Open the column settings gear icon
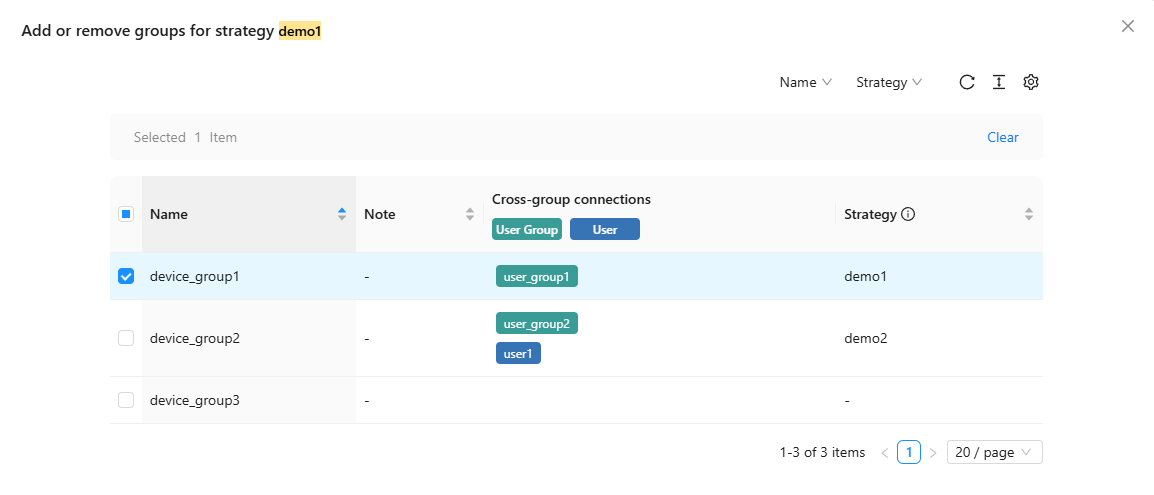The height and width of the screenshot is (495, 1154). click(1031, 83)
